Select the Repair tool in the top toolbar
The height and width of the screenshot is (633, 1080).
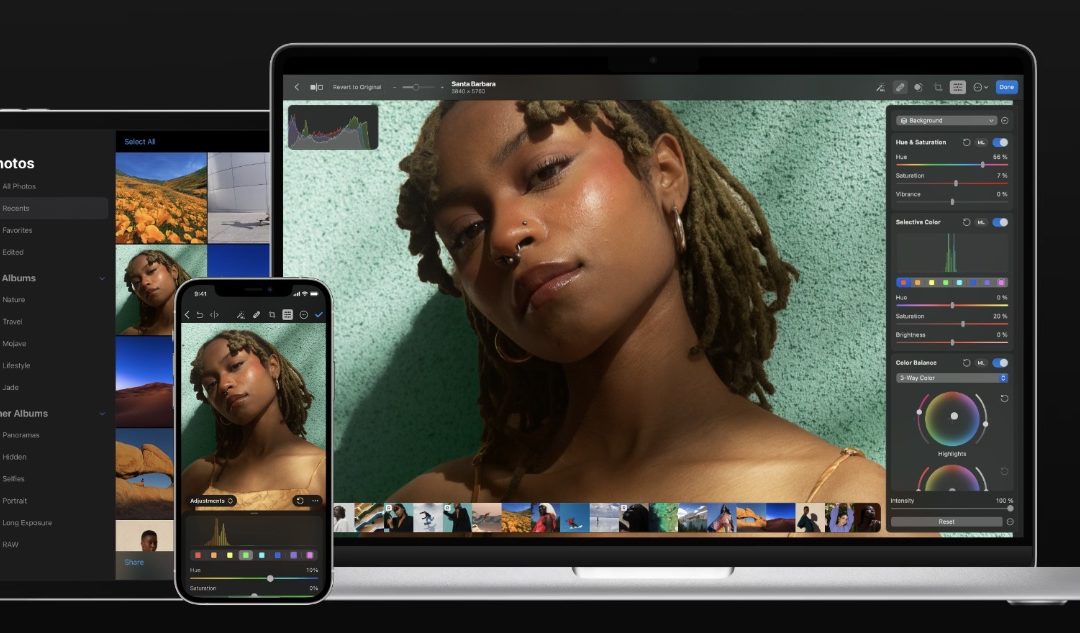coord(900,87)
